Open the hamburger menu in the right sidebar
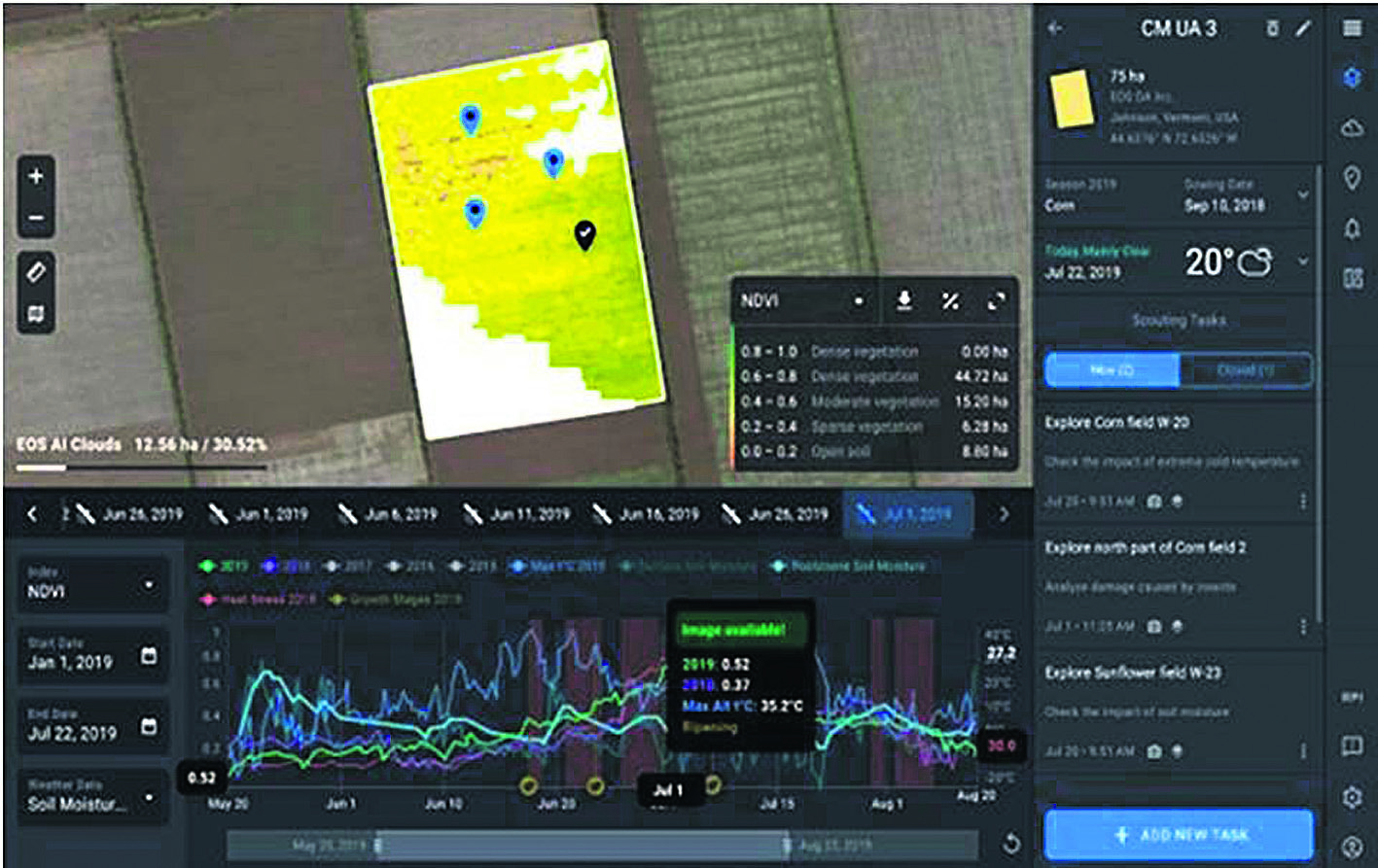The height and width of the screenshot is (868, 1378). pos(1352,28)
